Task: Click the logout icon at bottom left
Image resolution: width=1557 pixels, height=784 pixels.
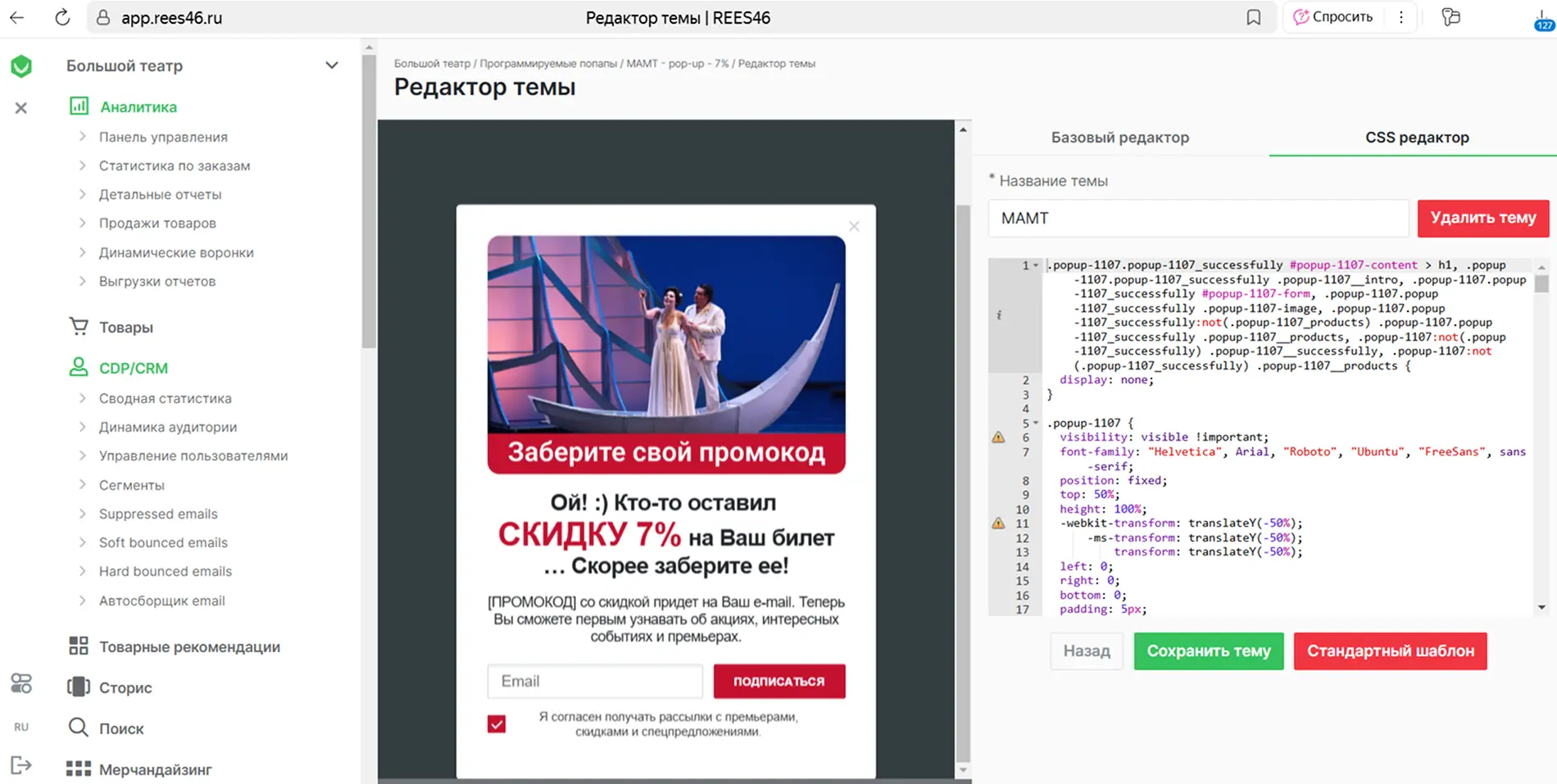Action: [21, 765]
